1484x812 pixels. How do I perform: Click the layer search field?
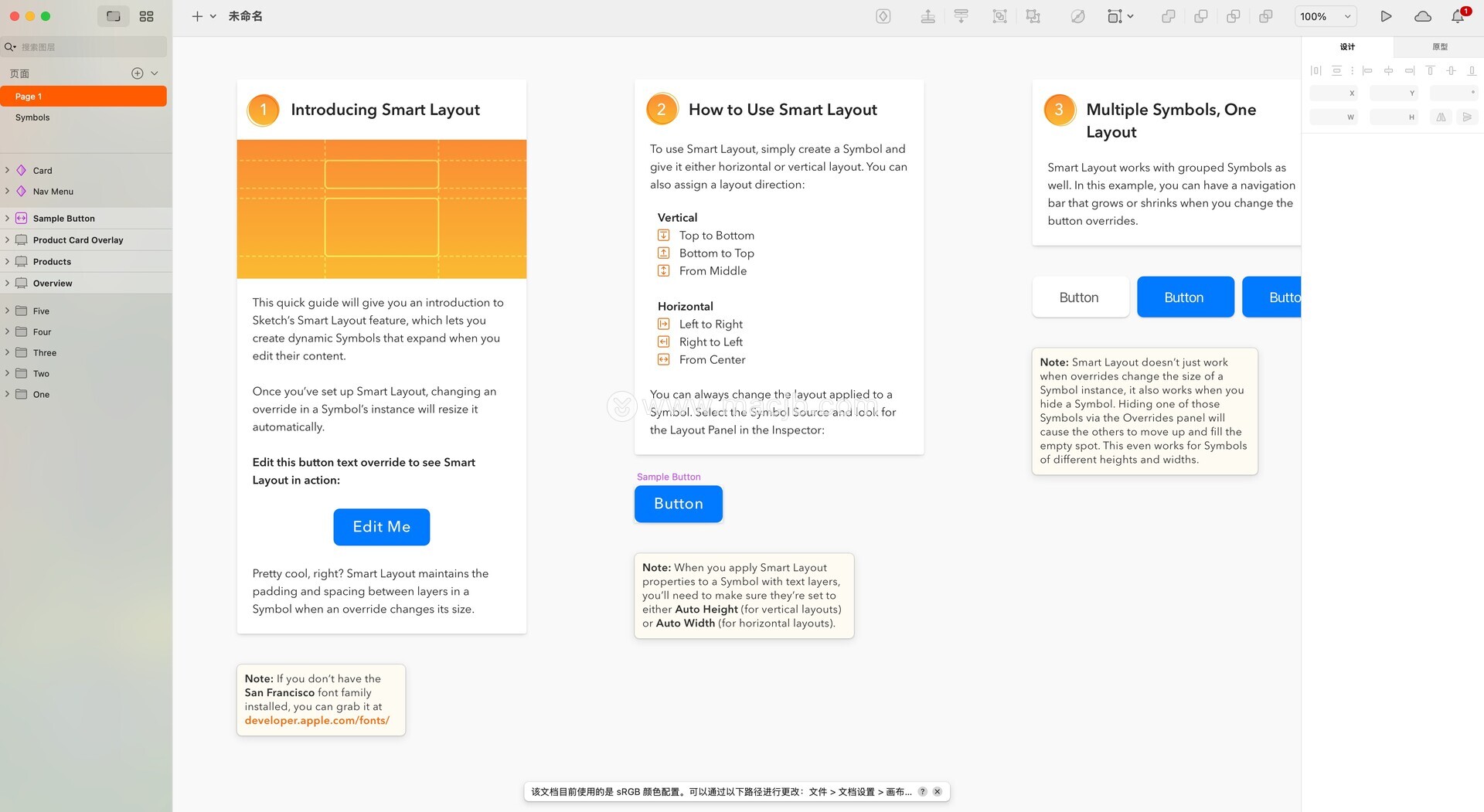click(89, 47)
